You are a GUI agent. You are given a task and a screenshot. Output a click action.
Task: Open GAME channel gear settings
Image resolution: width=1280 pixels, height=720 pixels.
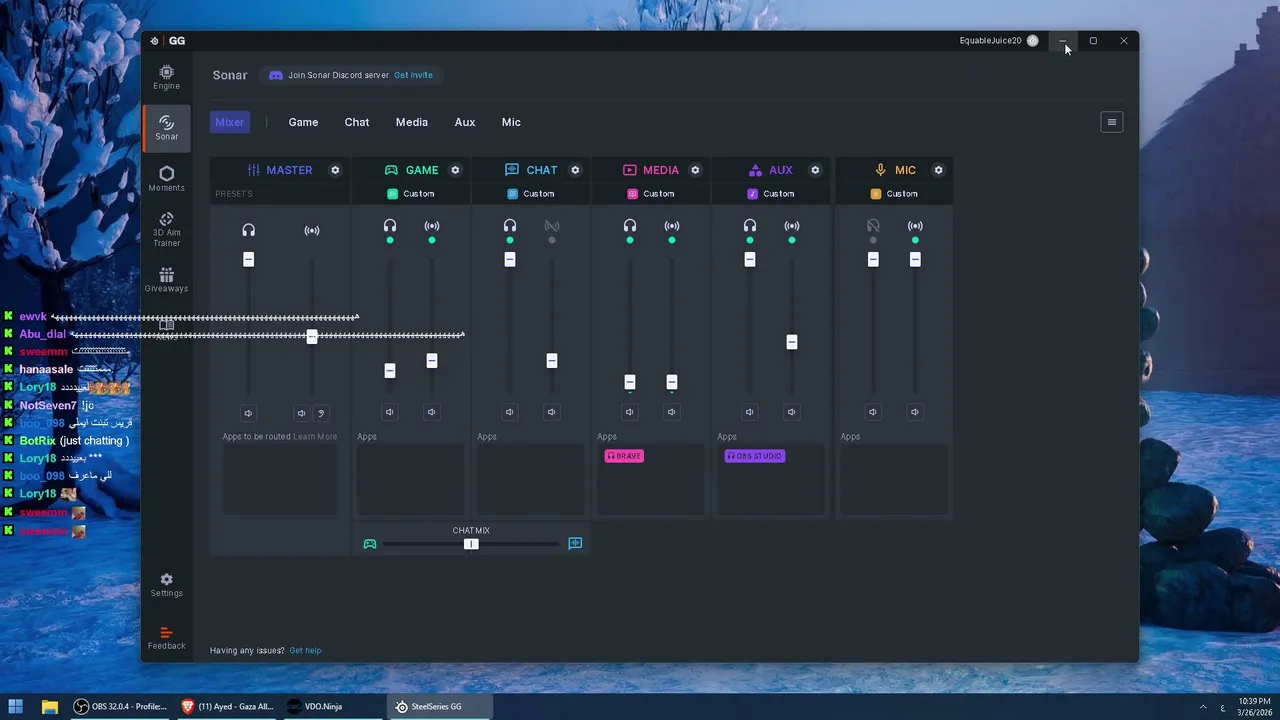click(455, 170)
